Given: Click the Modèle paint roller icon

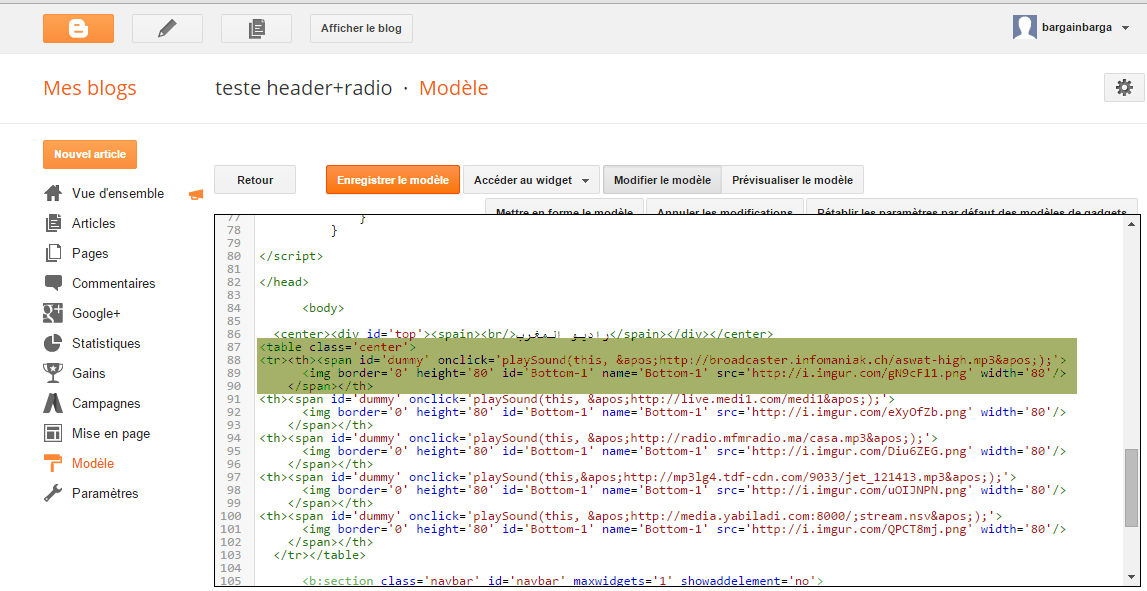Looking at the screenshot, I should coord(53,463).
